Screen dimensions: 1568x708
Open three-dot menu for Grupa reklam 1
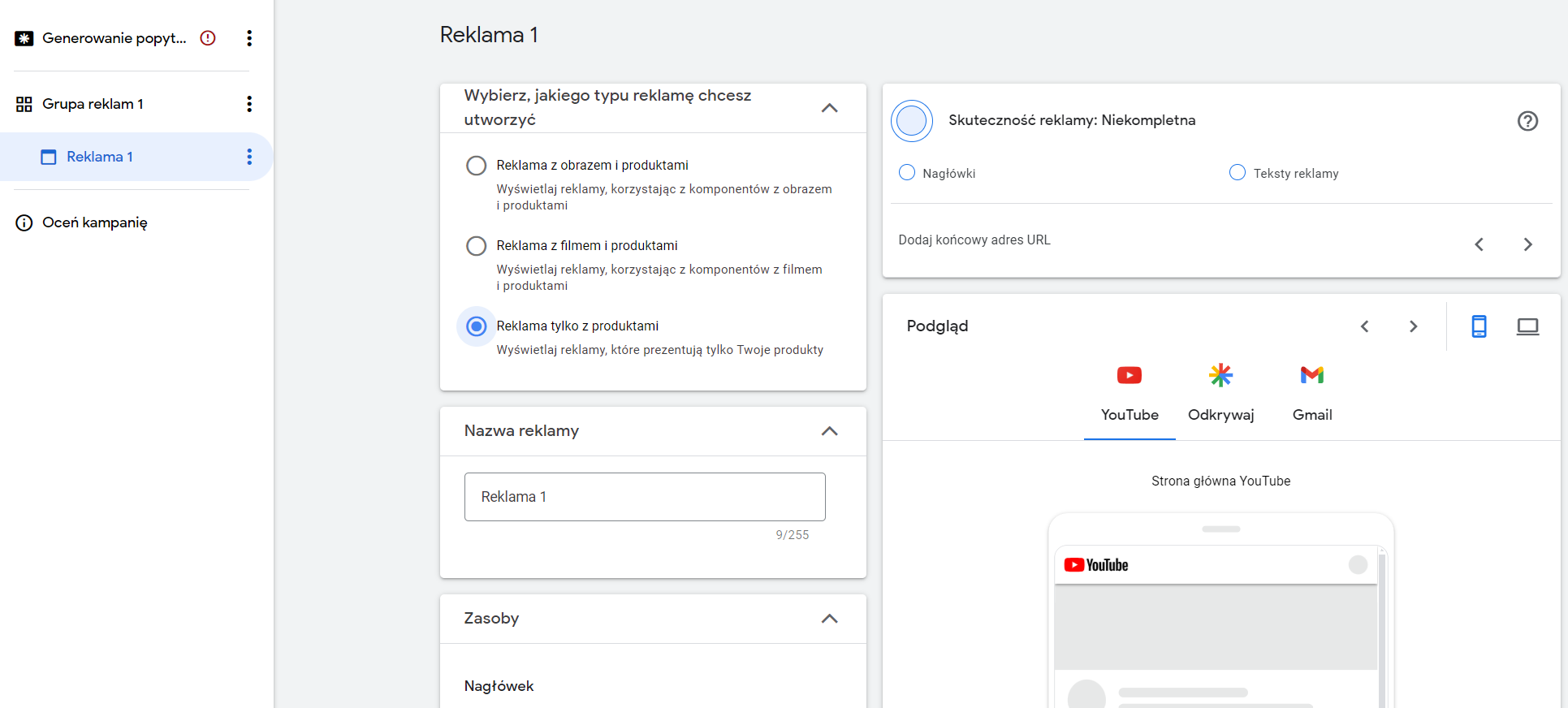249,104
